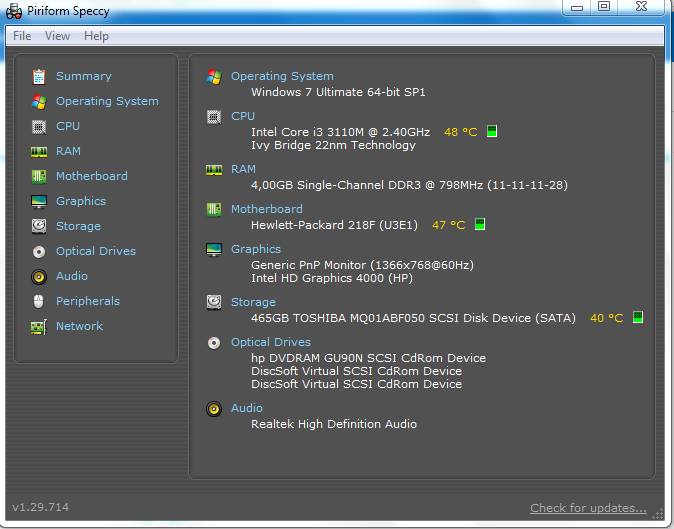Click Operating System heading link in main panel
This screenshot has height=529, width=674.
pyautogui.click(x=282, y=76)
